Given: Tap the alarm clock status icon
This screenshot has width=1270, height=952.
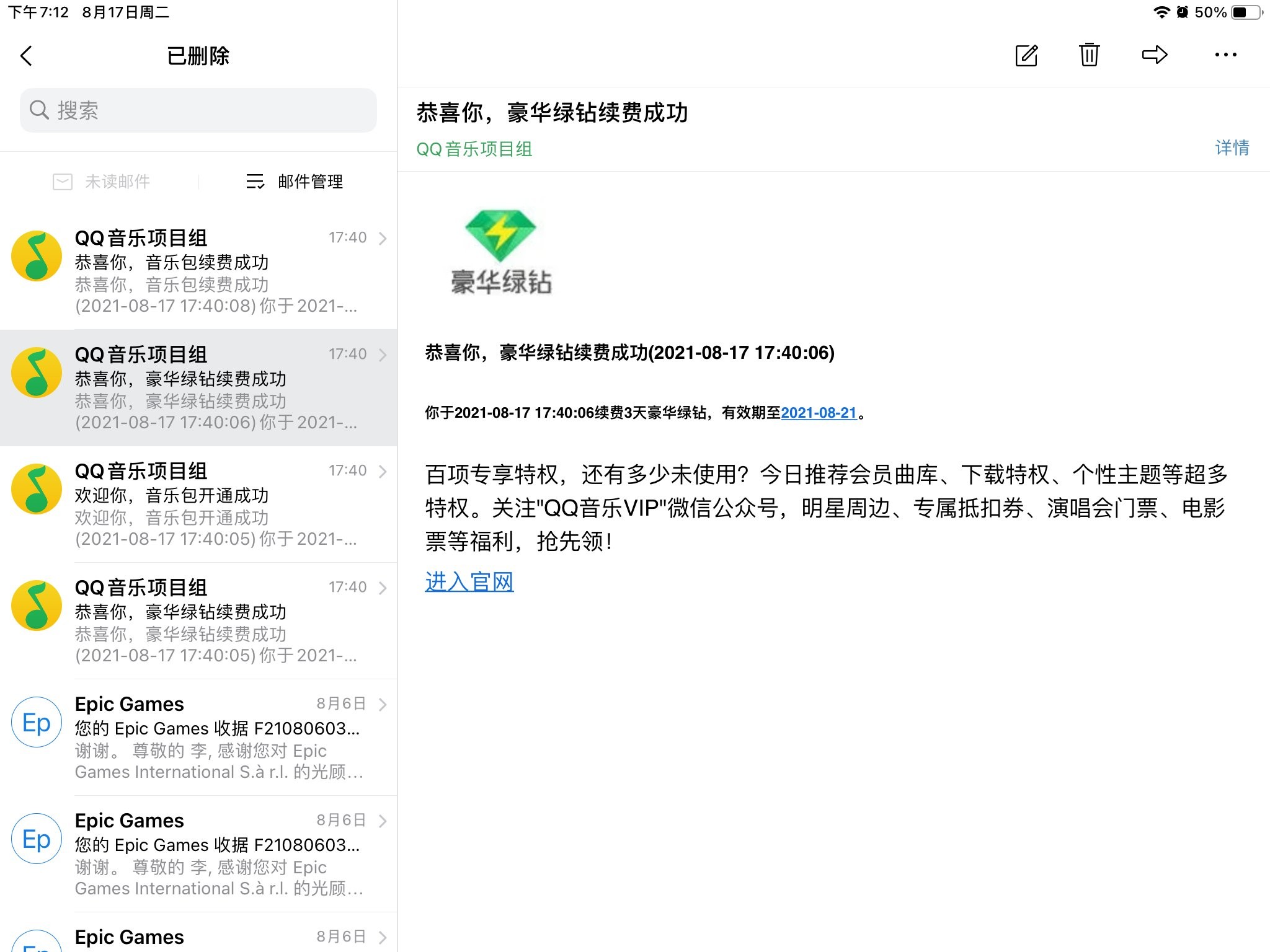Looking at the screenshot, I should point(1182,12).
